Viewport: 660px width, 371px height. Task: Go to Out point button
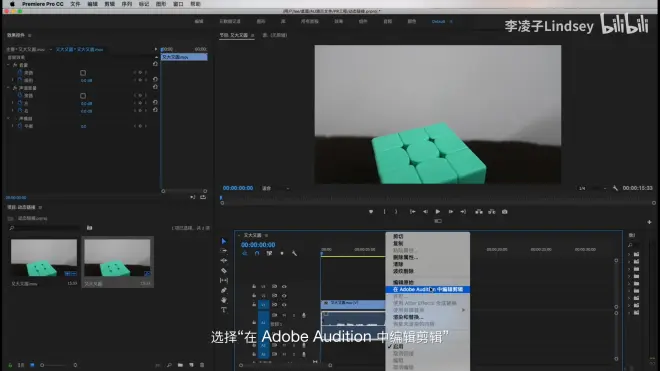click(x=463, y=212)
